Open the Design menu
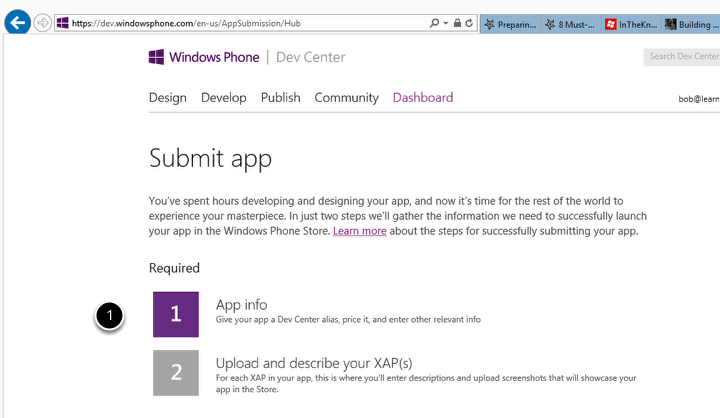Viewport: 720px width, 418px height. tap(168, 97)
